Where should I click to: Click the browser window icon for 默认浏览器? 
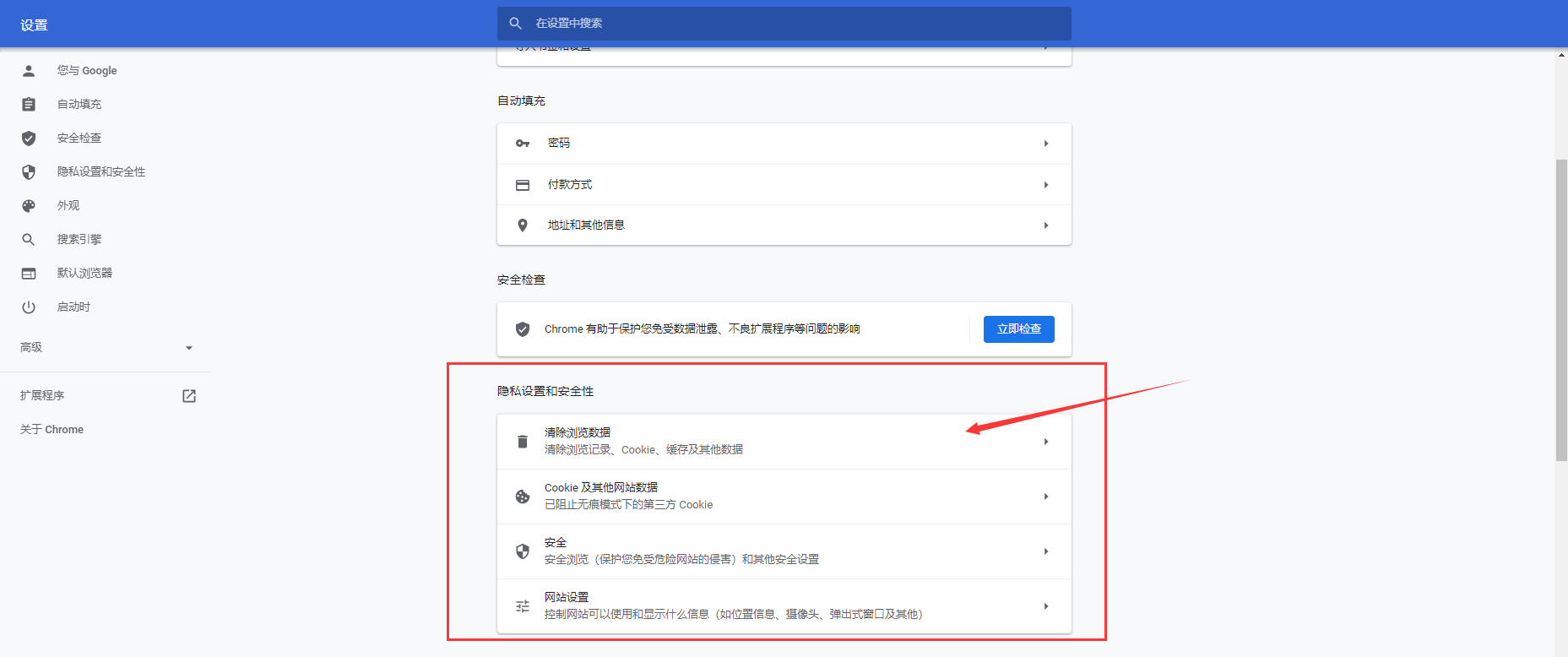(x=29, y=274)
